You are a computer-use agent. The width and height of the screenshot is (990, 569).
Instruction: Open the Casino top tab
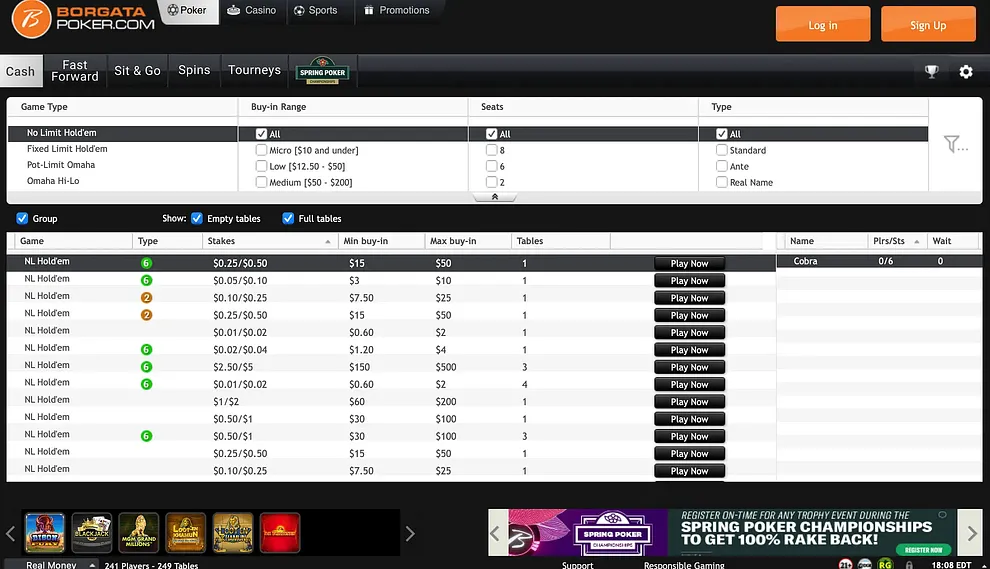(251, 11)
